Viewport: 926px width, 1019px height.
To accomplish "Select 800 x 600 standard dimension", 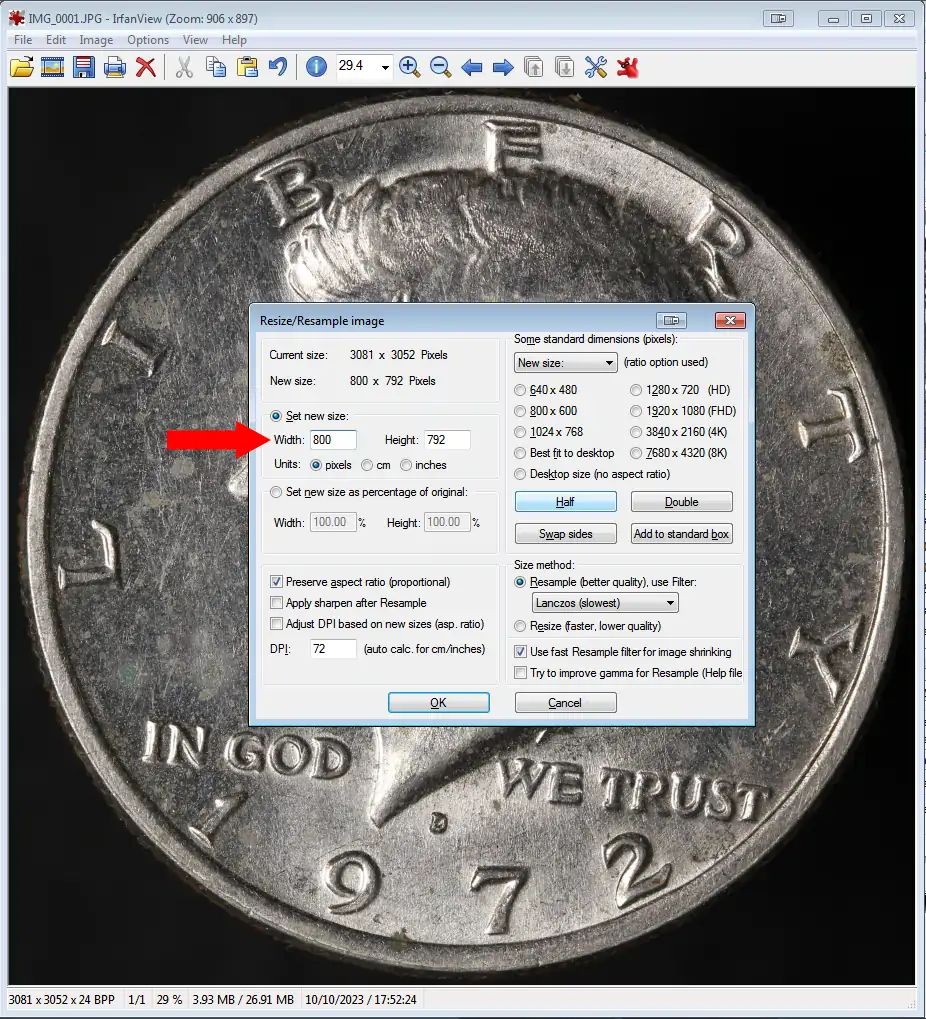I will [x=520, y=411].
